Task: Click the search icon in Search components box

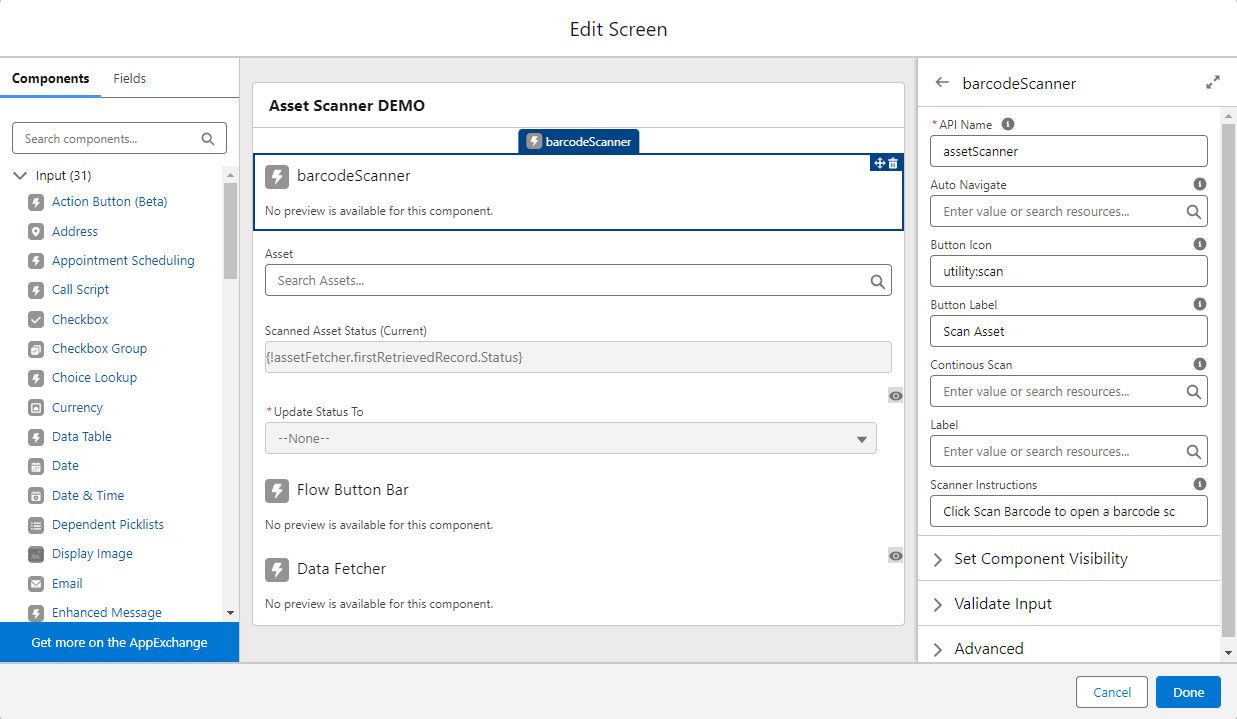Action: pos(208,139)
